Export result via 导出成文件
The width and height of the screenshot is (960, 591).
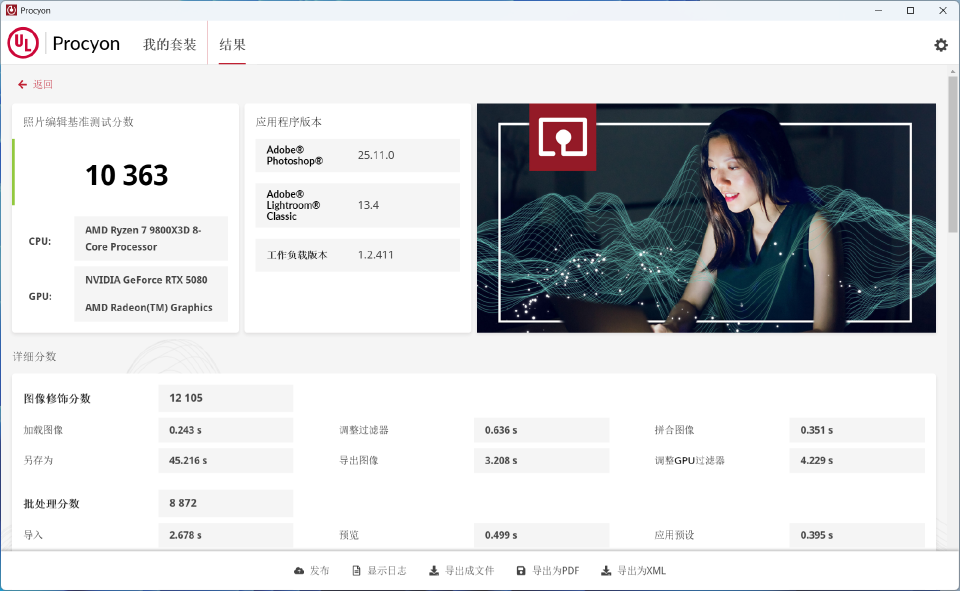tap(470, 571)
